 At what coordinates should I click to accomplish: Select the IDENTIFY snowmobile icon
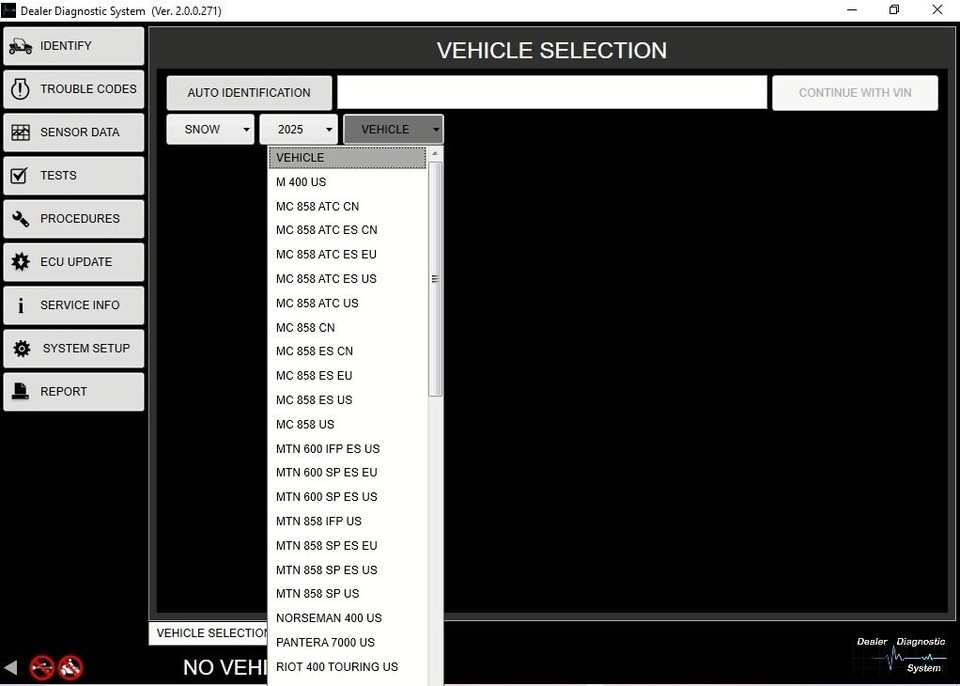click(x=22, y=45)
